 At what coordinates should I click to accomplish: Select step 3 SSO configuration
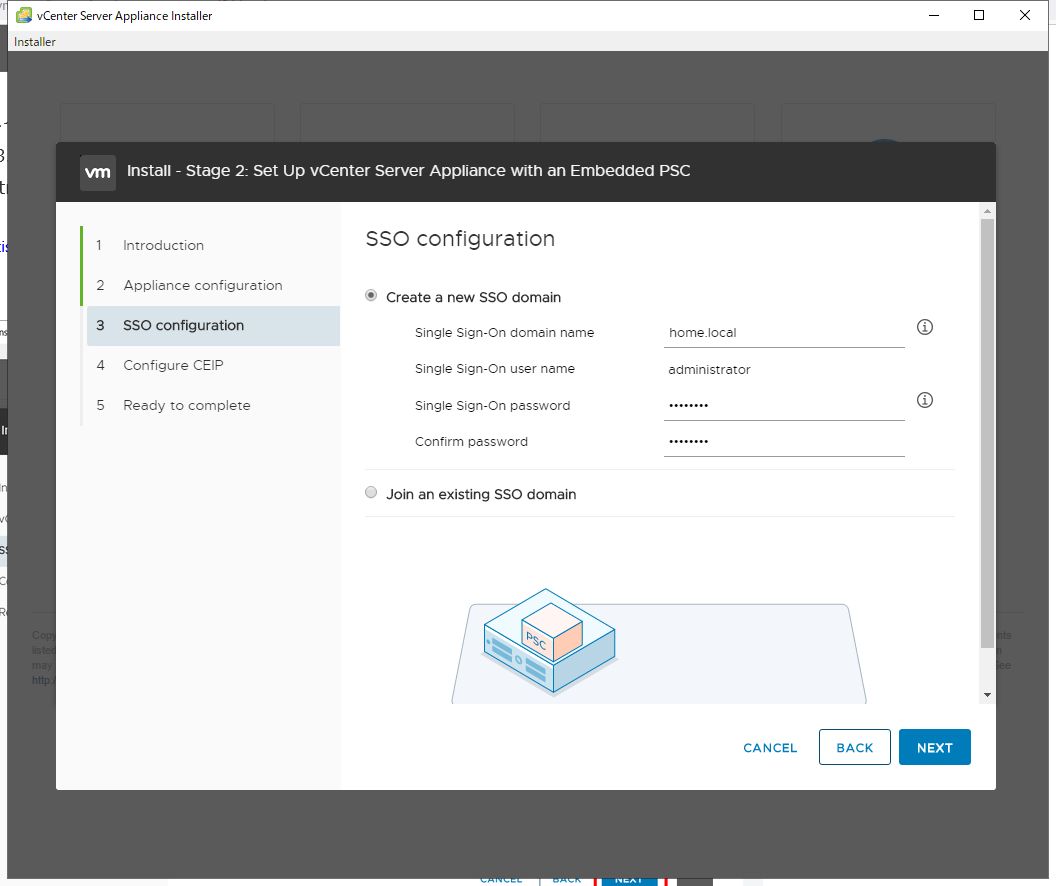point(213,326)
